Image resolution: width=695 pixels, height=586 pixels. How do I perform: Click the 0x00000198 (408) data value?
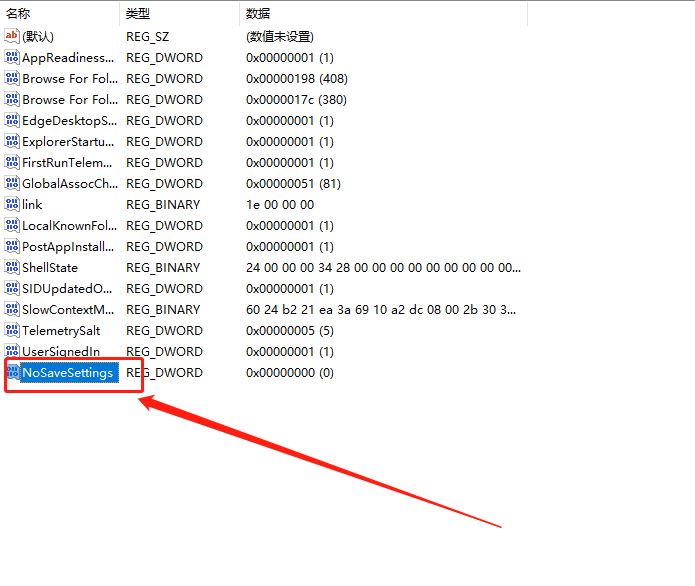click(297, 78)
